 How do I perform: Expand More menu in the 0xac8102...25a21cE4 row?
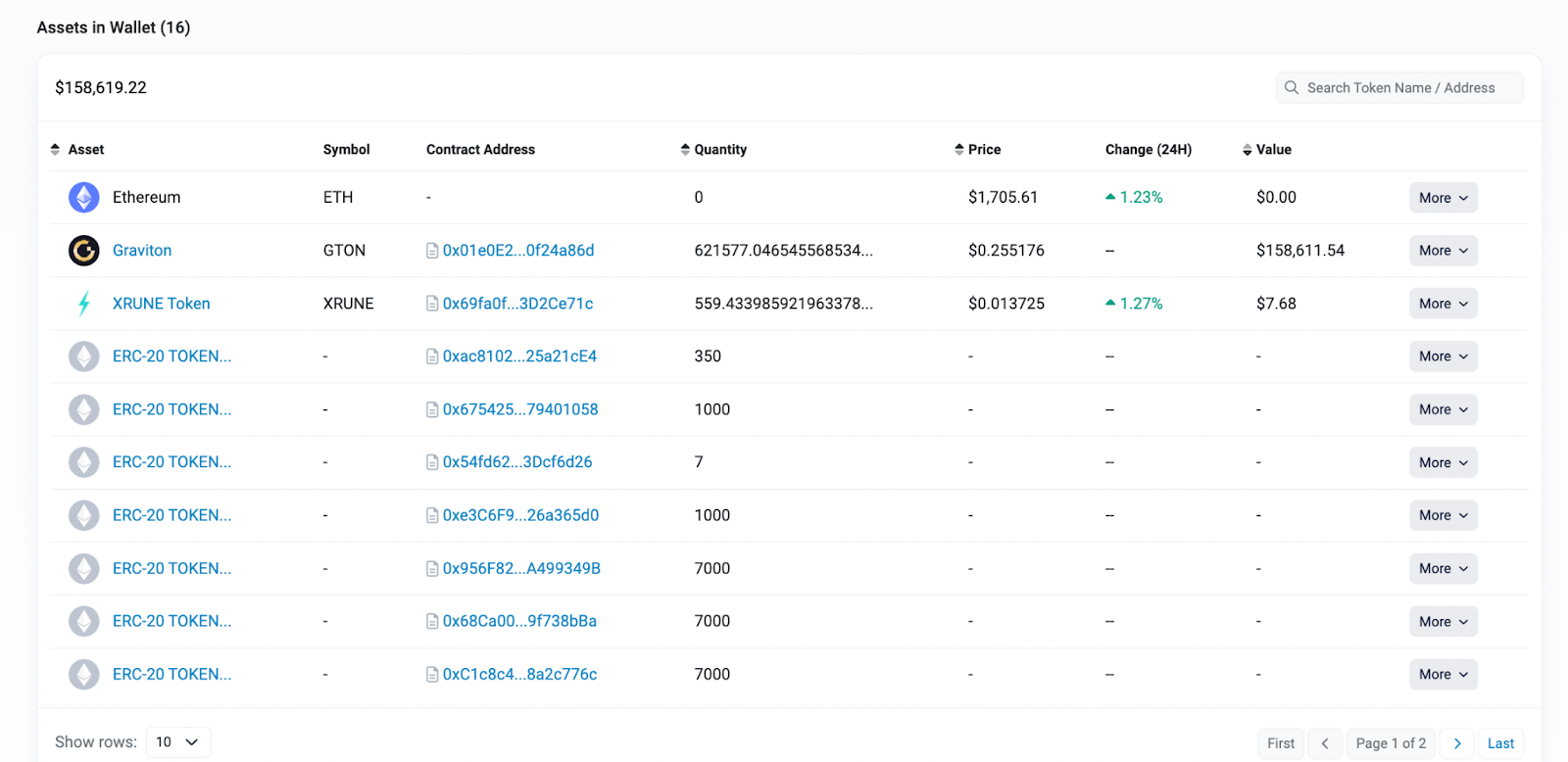(x=1444, y=357)
